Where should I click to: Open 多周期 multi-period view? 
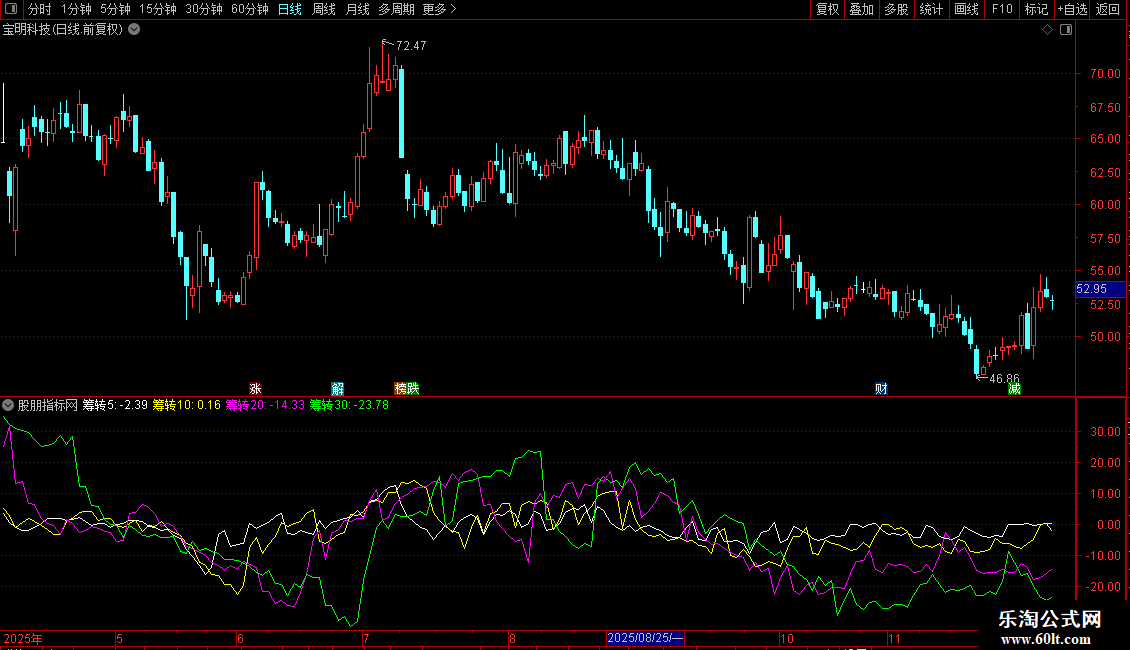click(396, 9)
